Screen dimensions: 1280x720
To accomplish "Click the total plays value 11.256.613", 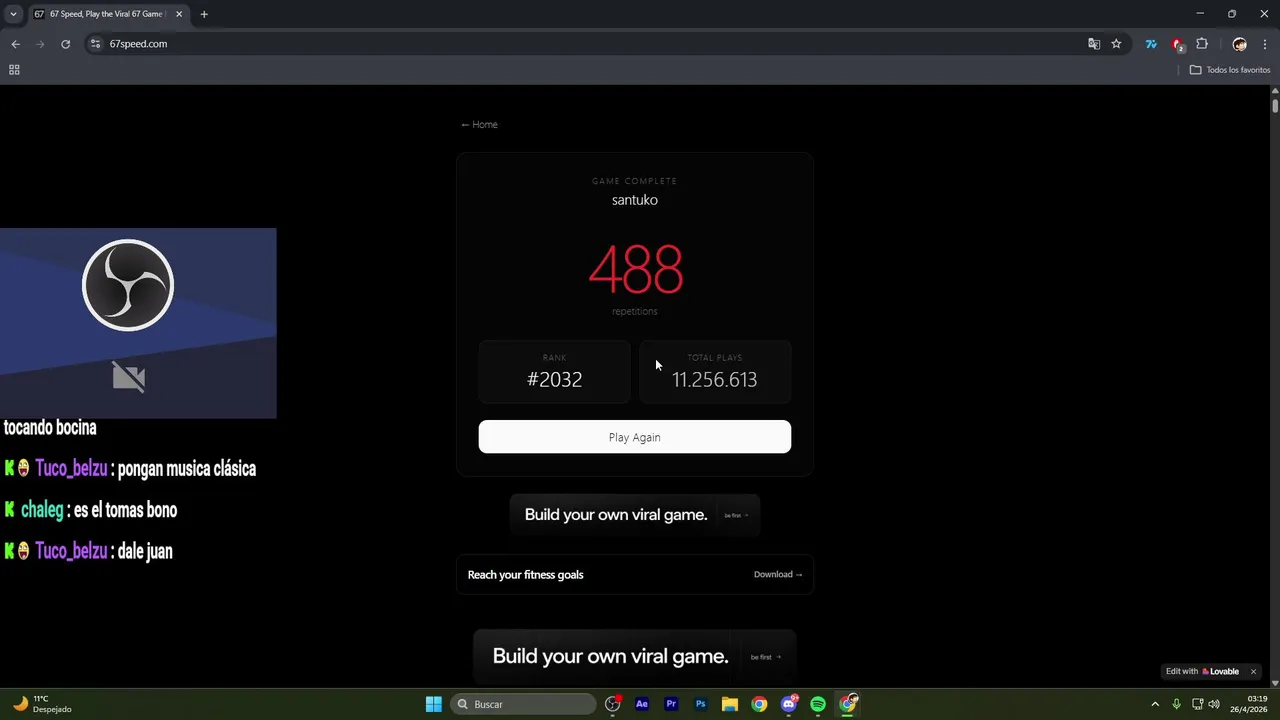I will click(x=714, y=379).
